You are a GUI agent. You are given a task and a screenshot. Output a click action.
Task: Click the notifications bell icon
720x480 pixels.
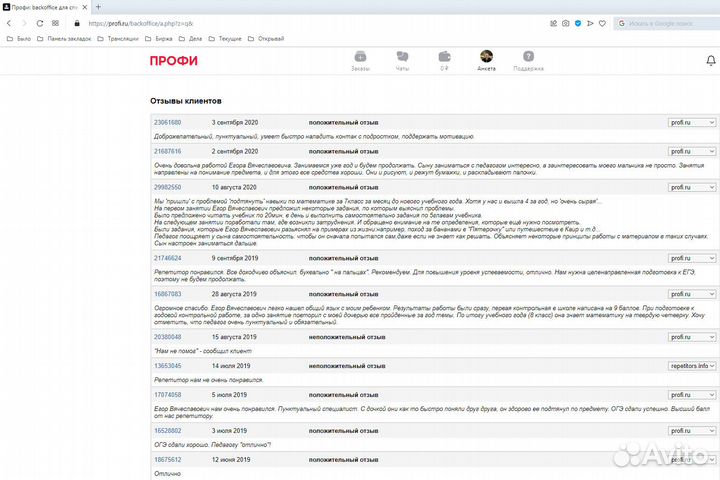[711, 61]
